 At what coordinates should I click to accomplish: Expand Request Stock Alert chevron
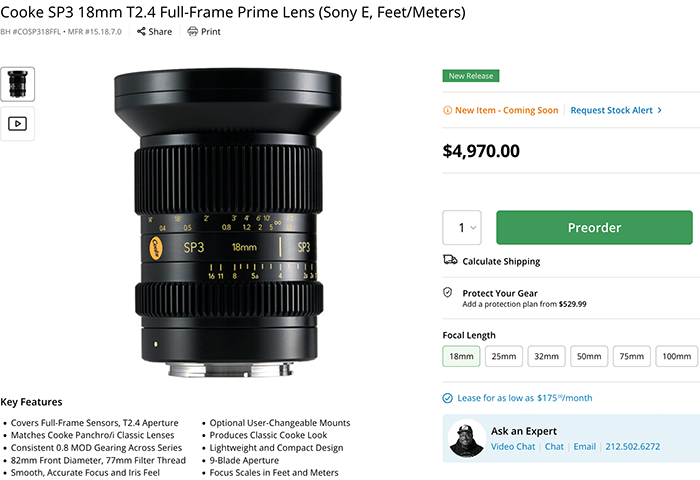pyautogui.click(x=660, y=110)
